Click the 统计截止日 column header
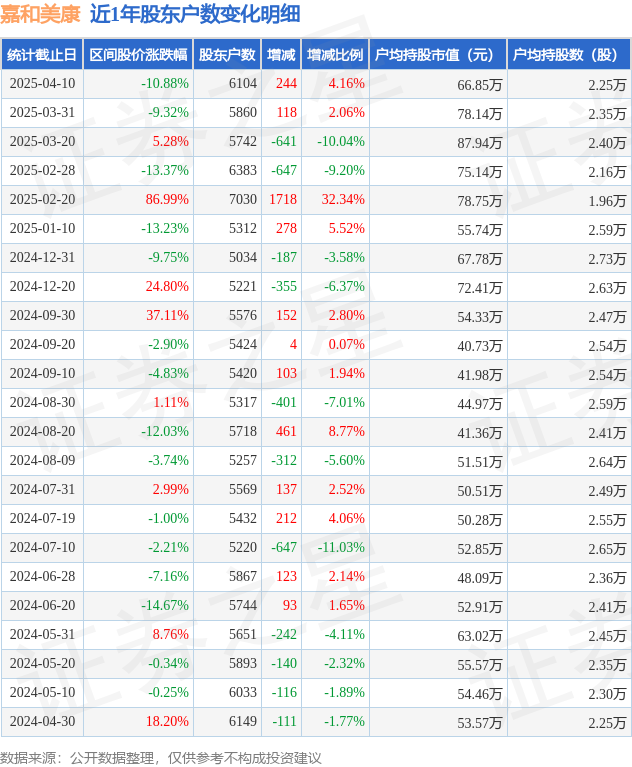Screen dimensions: 632x767 point(42,54)
